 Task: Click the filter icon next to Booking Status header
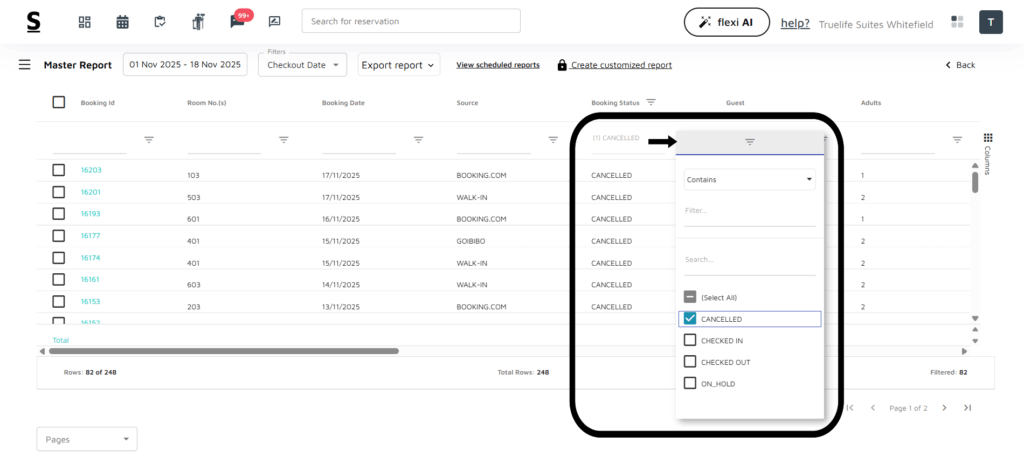tap(651, 102)
